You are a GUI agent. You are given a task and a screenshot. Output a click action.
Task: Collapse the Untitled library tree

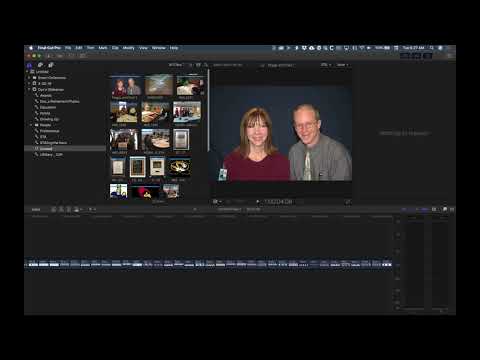click(x=28, y=72)
